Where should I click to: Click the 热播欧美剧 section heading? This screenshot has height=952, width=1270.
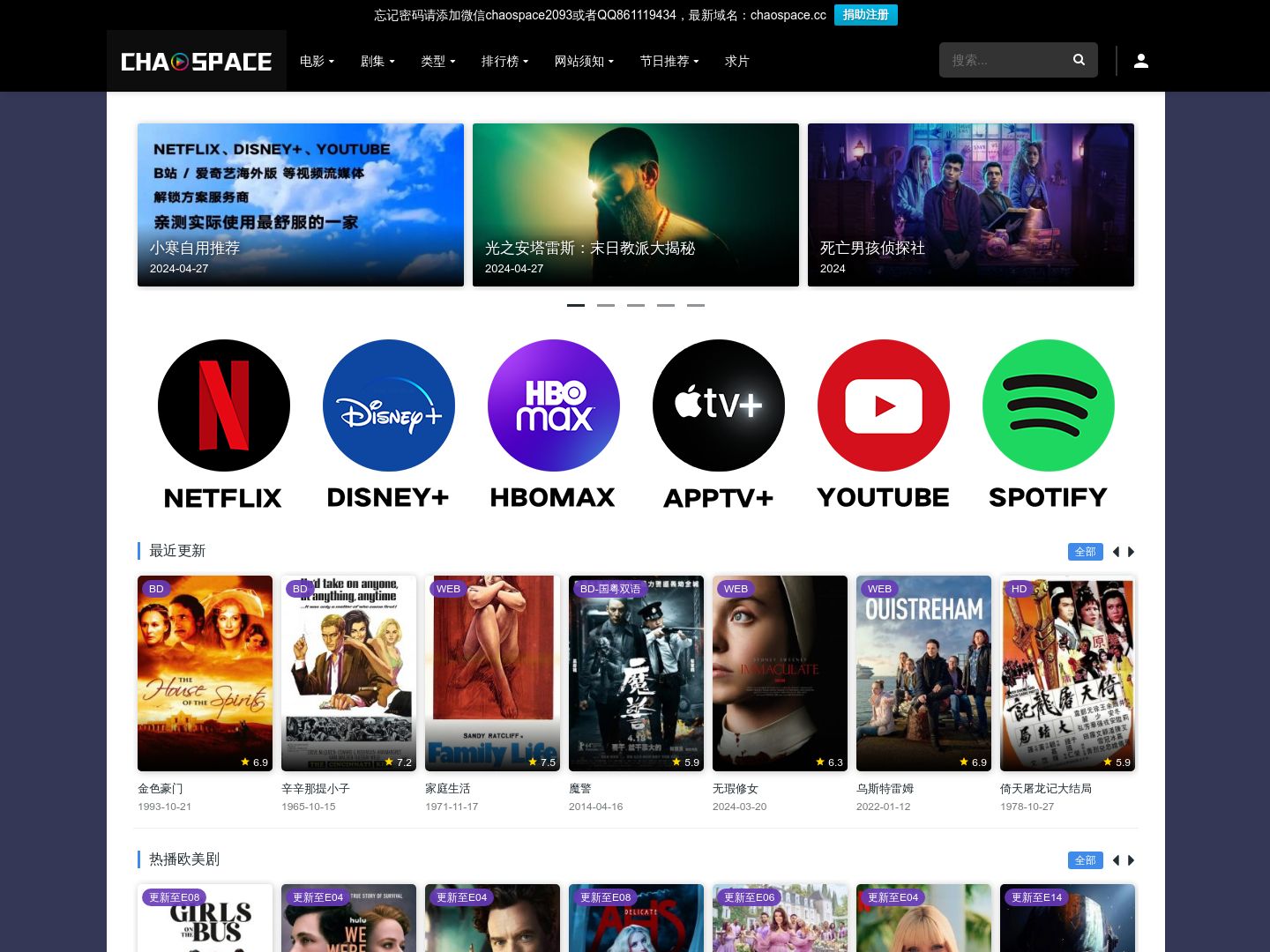click(184, 859)
